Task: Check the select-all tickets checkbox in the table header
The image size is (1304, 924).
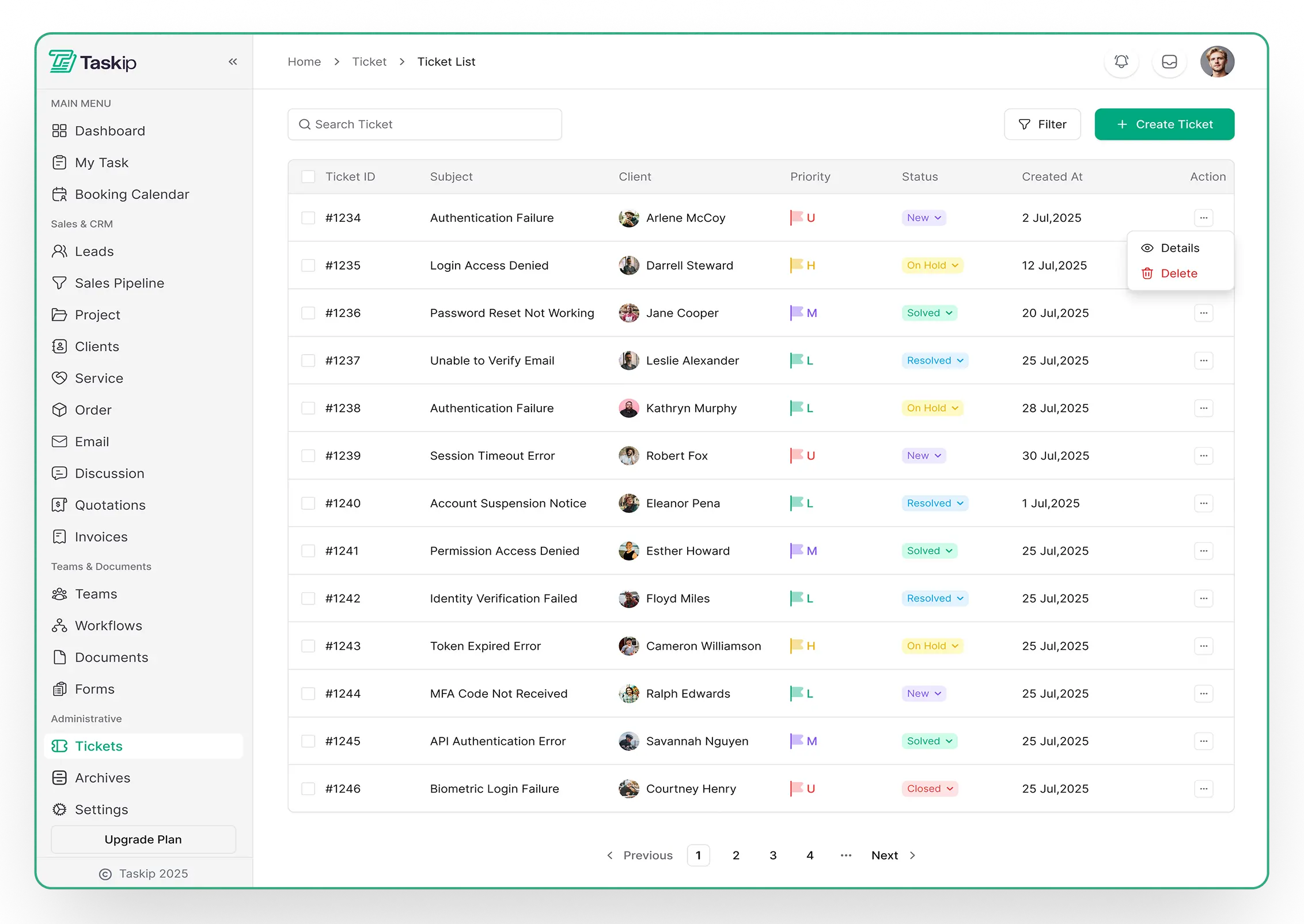Action: pos(308,177)
